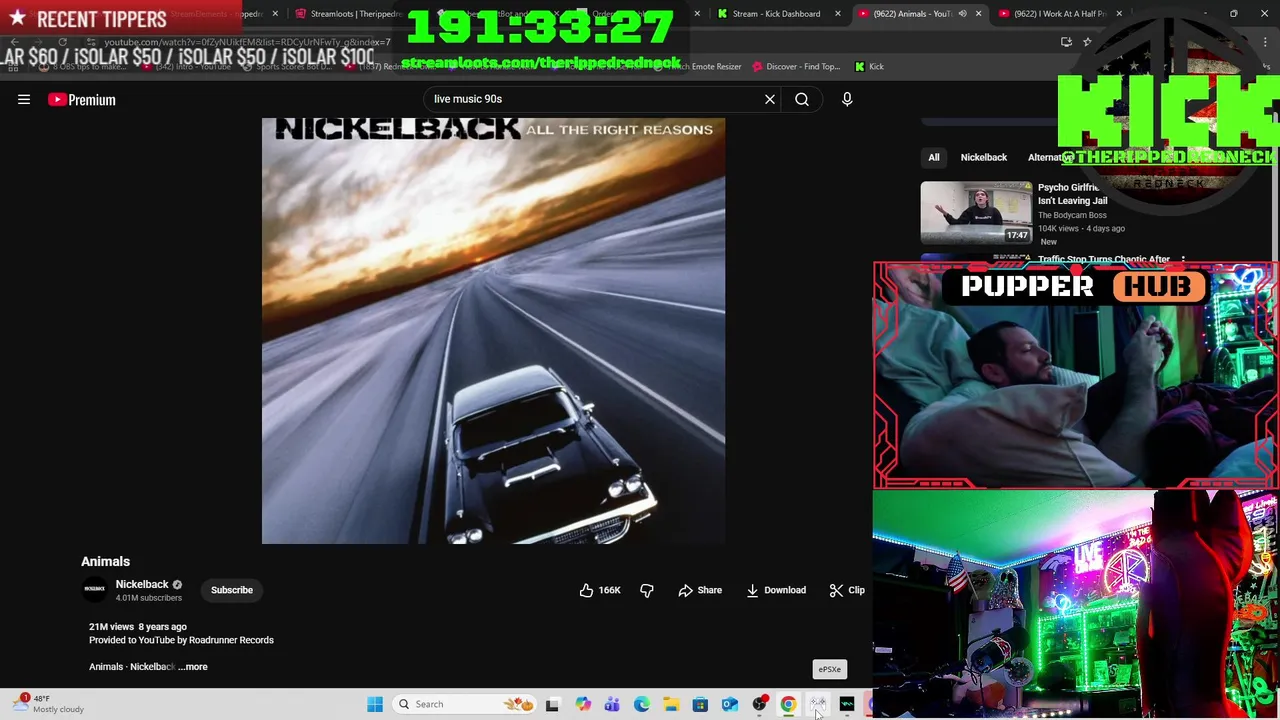Download the Animals video
This screenshot has height=720, width=1280.
[x=776, y=590]
